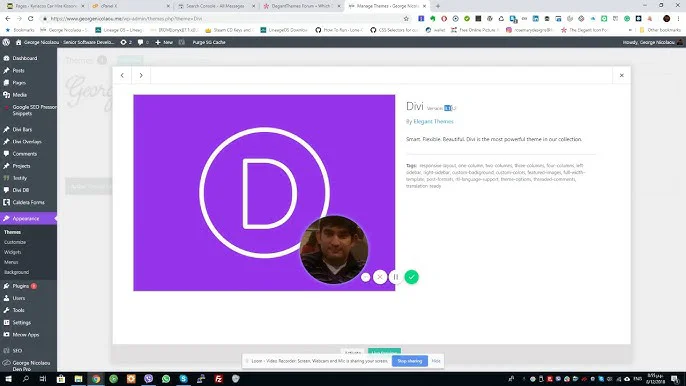The height and width of the screenshot is (386, 686).
Task: Switch to the first Pages browser tab
Action: 45,6
